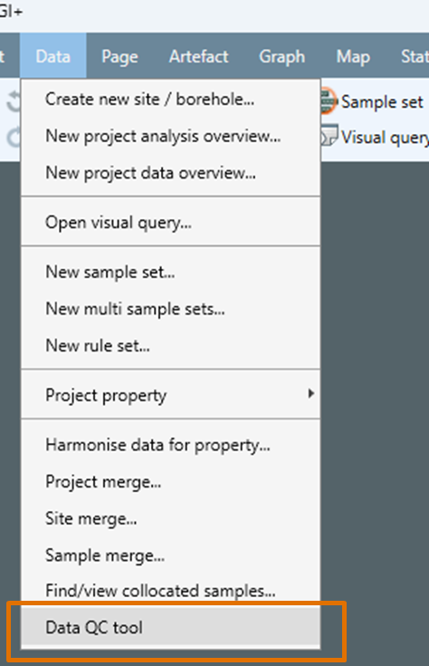Launch the Data QC tool
Image resolution: width=429 pixels, height=666 pixels.
(171, 627)
